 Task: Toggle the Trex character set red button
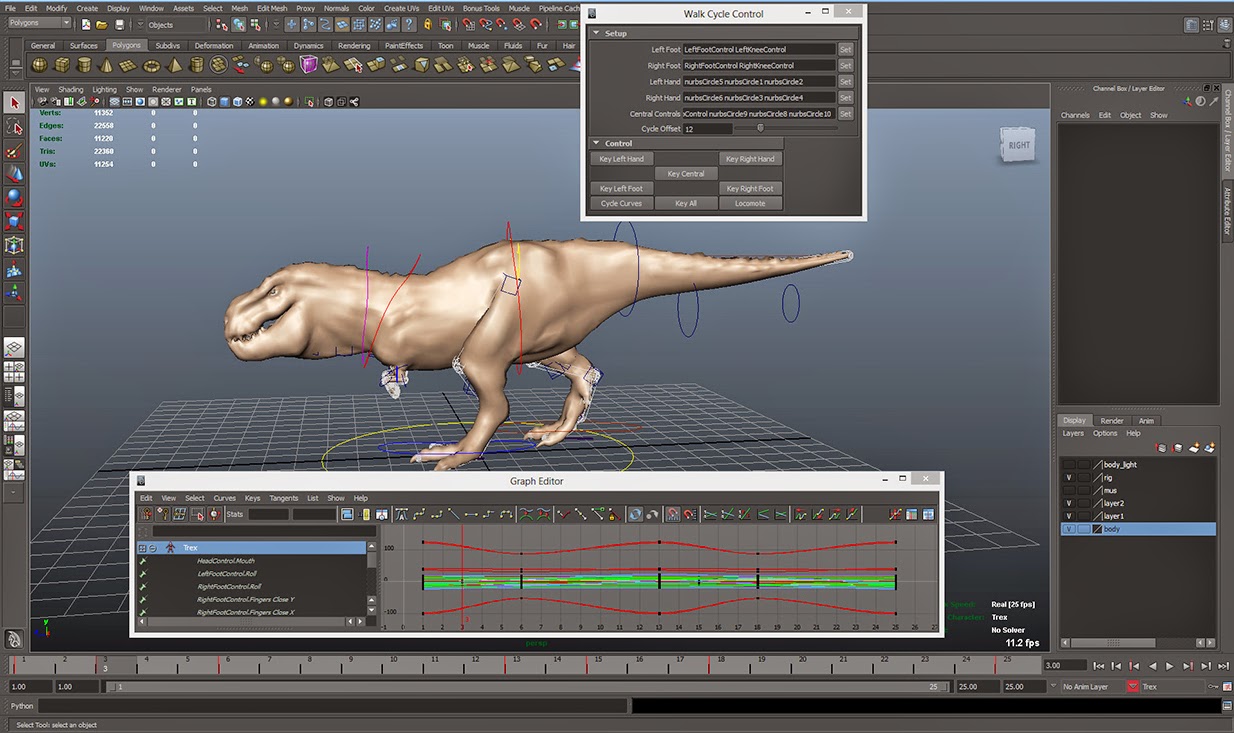click(x=1132, y=687)
